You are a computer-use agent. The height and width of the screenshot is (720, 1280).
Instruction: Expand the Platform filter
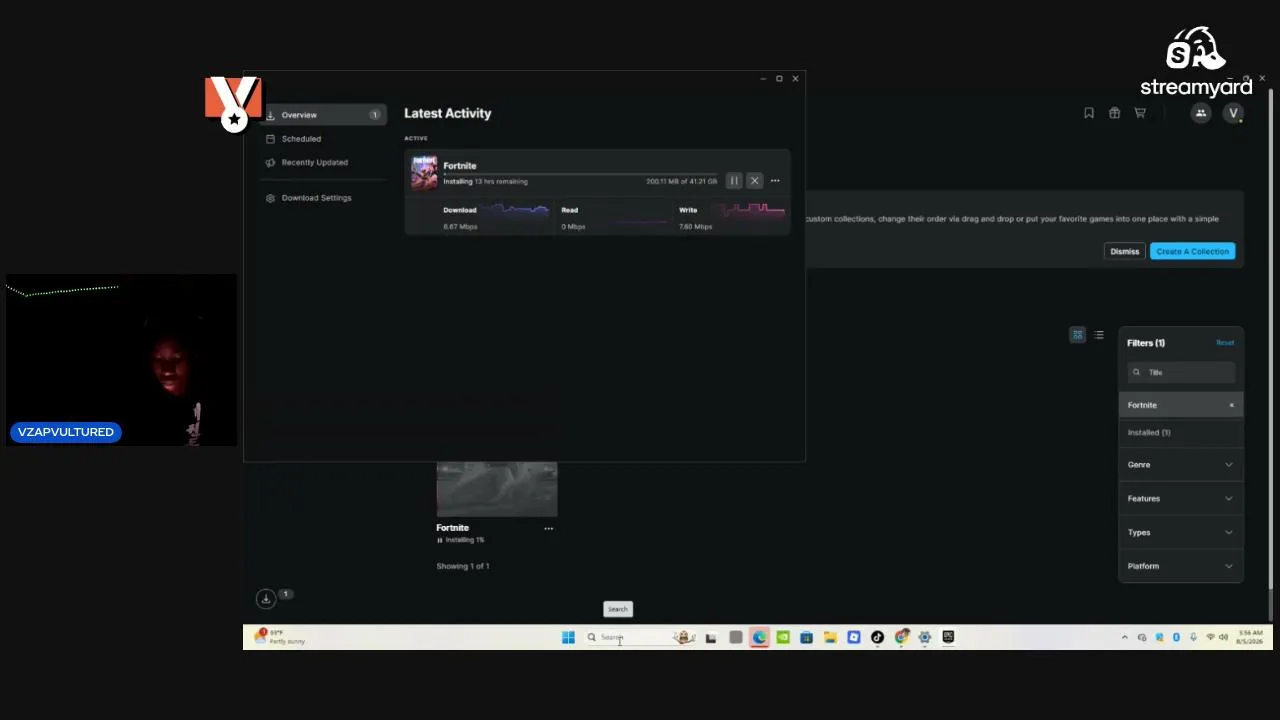pyautogui.click(x=1181, y=566)
